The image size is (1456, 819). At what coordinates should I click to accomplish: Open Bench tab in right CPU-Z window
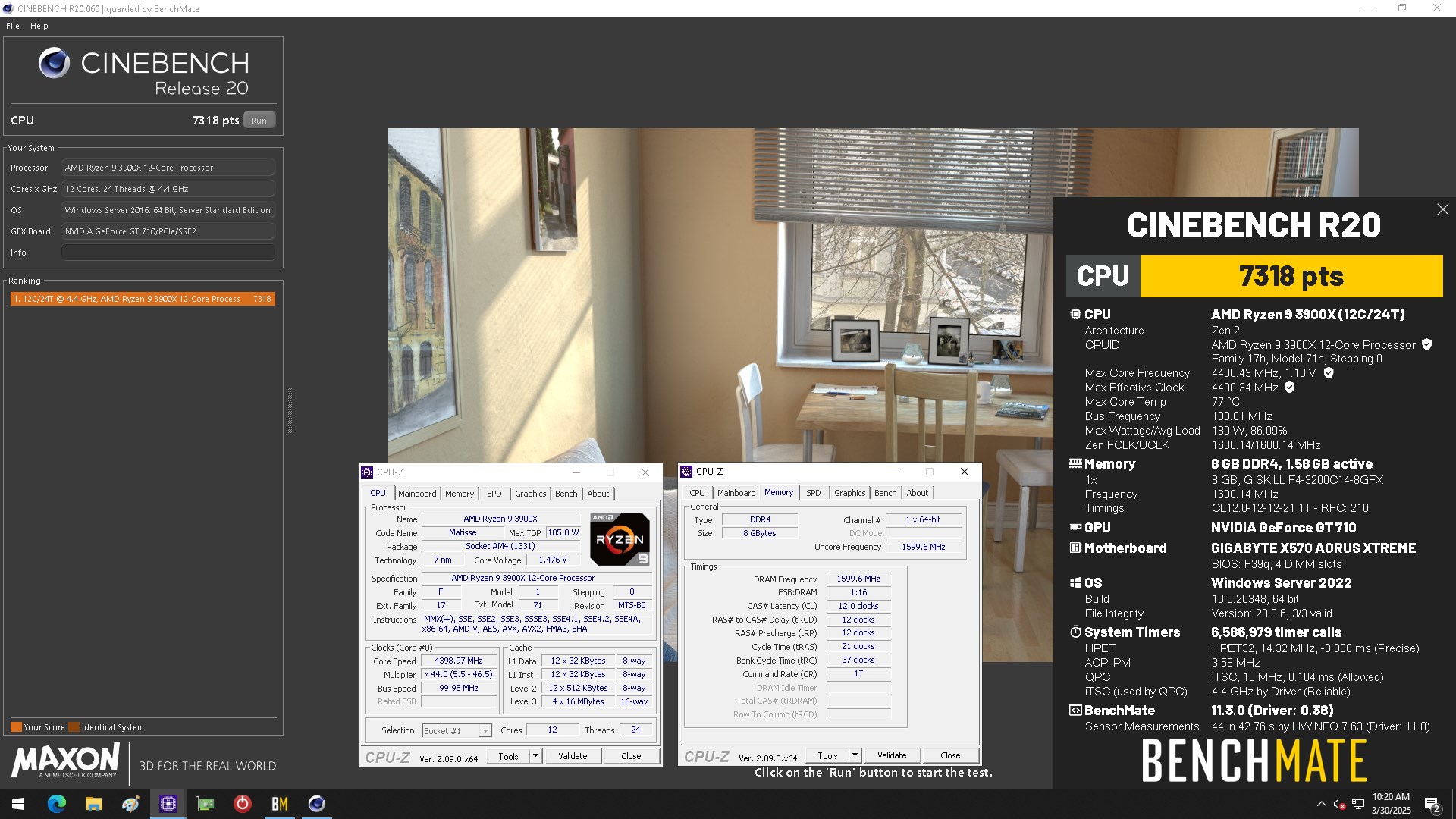tap(886, 492)
